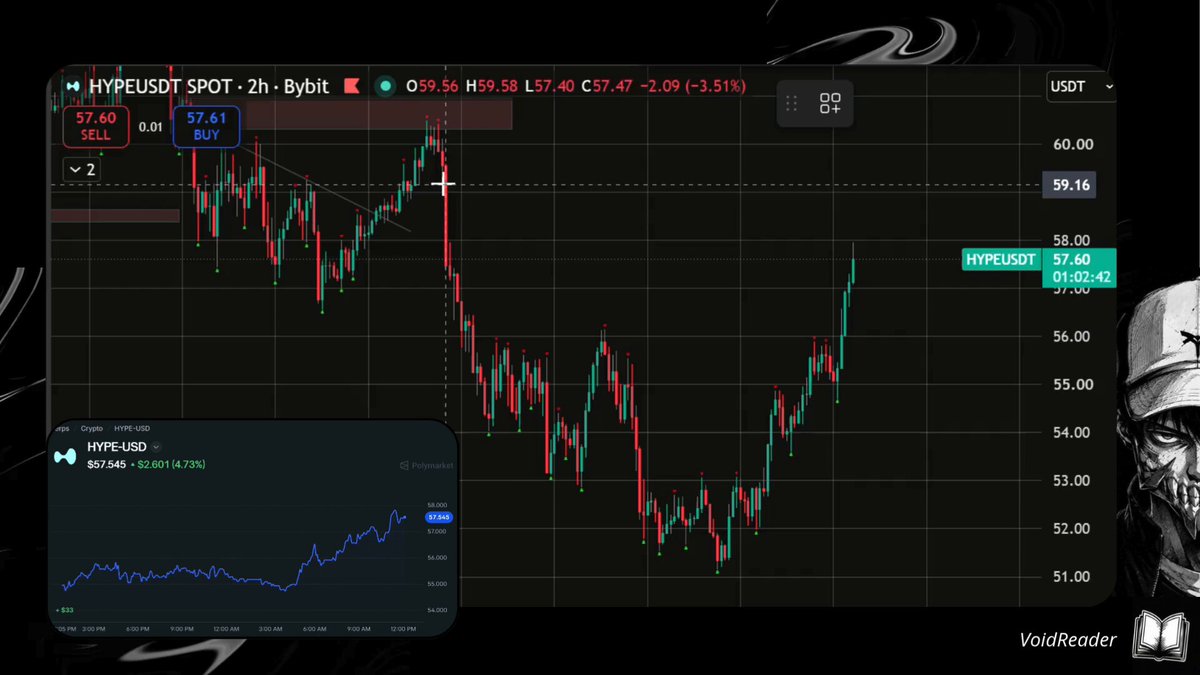Click the VoidReader text label
The width and height of the screenshot is (1200, 675).
click(1067, 640)
